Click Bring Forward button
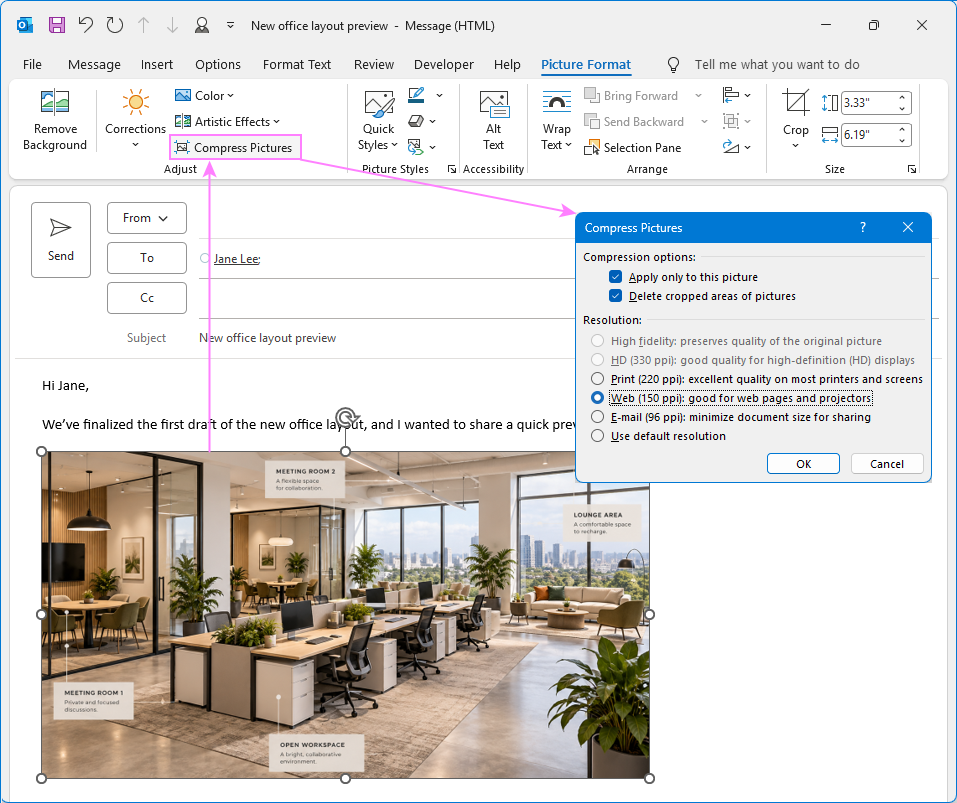Screen dimensions: 957x803 tap(632, 96)
